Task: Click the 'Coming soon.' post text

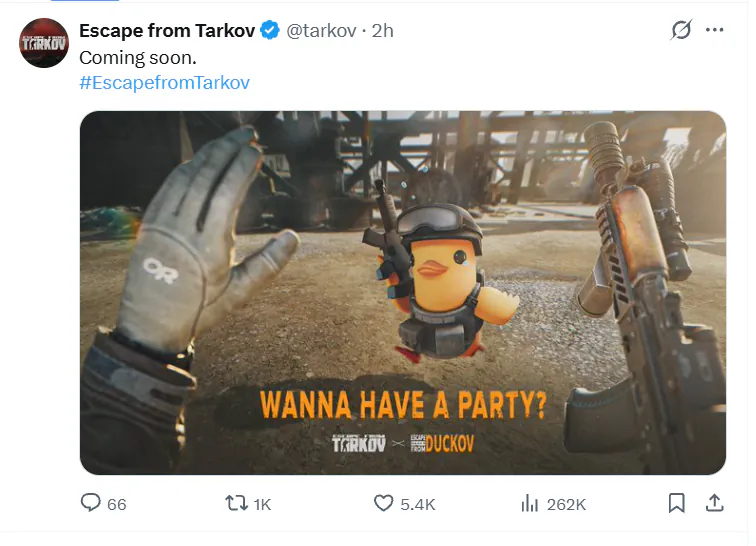Action: pos(138,57)
